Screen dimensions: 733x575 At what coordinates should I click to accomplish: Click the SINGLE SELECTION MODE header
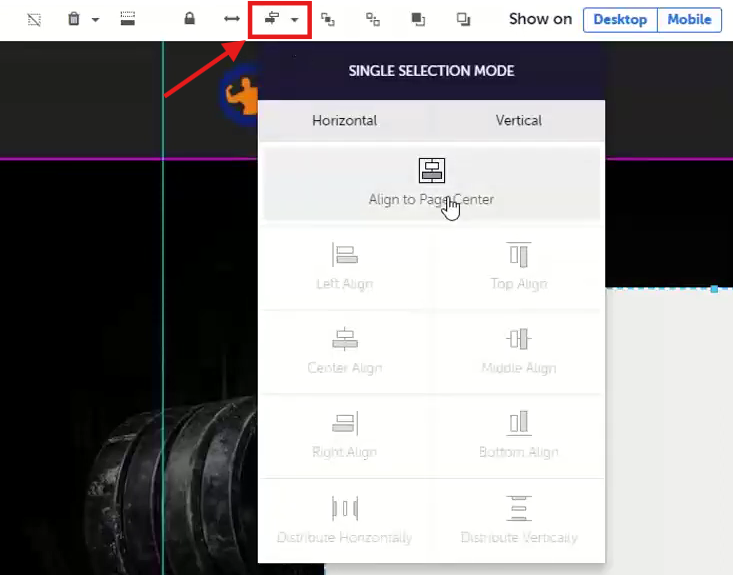(x=431, y=71)
